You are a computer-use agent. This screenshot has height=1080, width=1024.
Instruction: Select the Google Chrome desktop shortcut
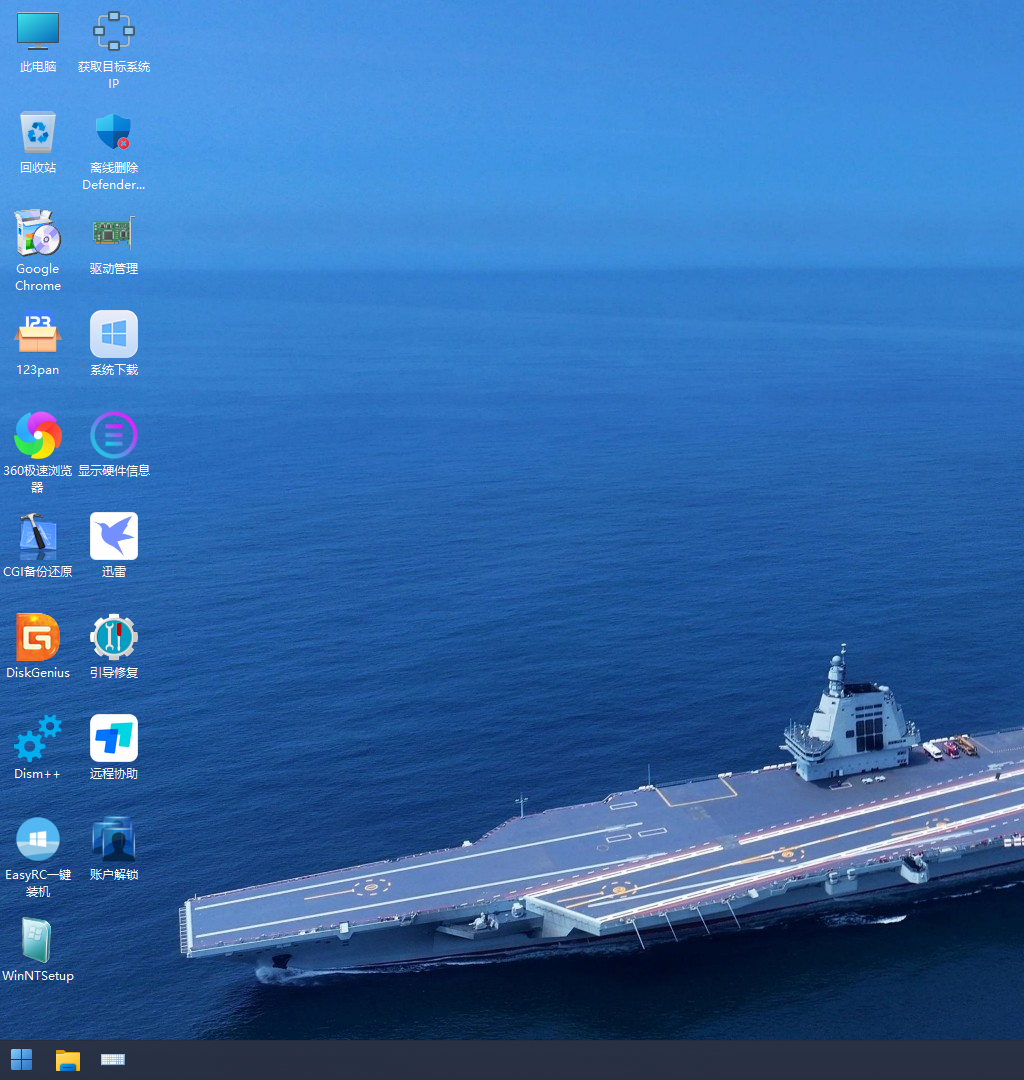point(38,234)
